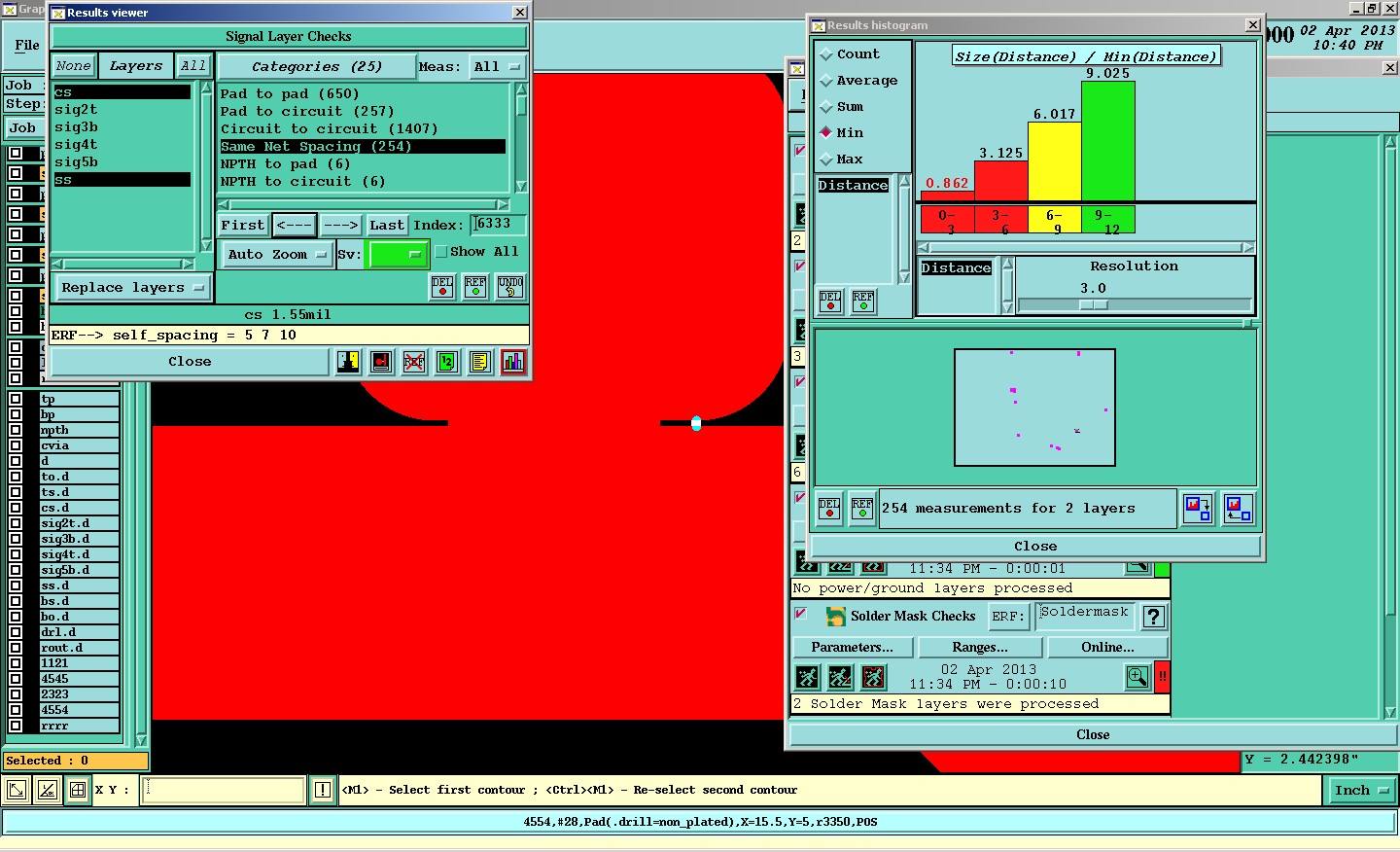1400x852 pixels.
Task: Select the sig3b layer in list
Action: [76, 127]
